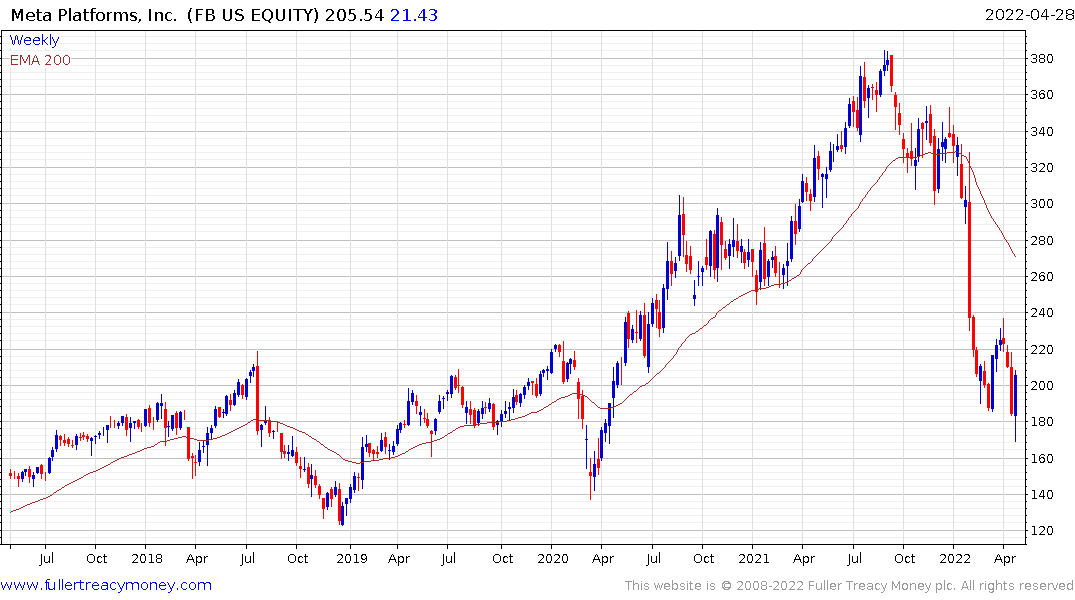Click the 280 price axis label
1075x600 pixels.
tap(1042, 240)
